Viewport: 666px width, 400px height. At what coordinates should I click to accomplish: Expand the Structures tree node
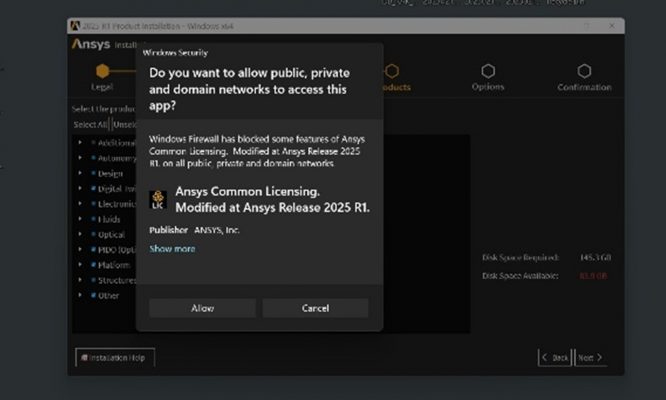[80, 280]
